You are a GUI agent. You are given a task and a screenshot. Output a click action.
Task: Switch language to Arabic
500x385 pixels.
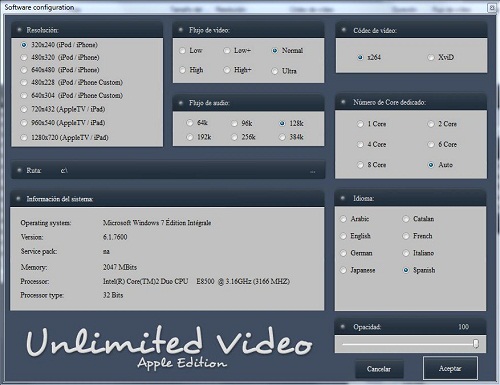343,219
